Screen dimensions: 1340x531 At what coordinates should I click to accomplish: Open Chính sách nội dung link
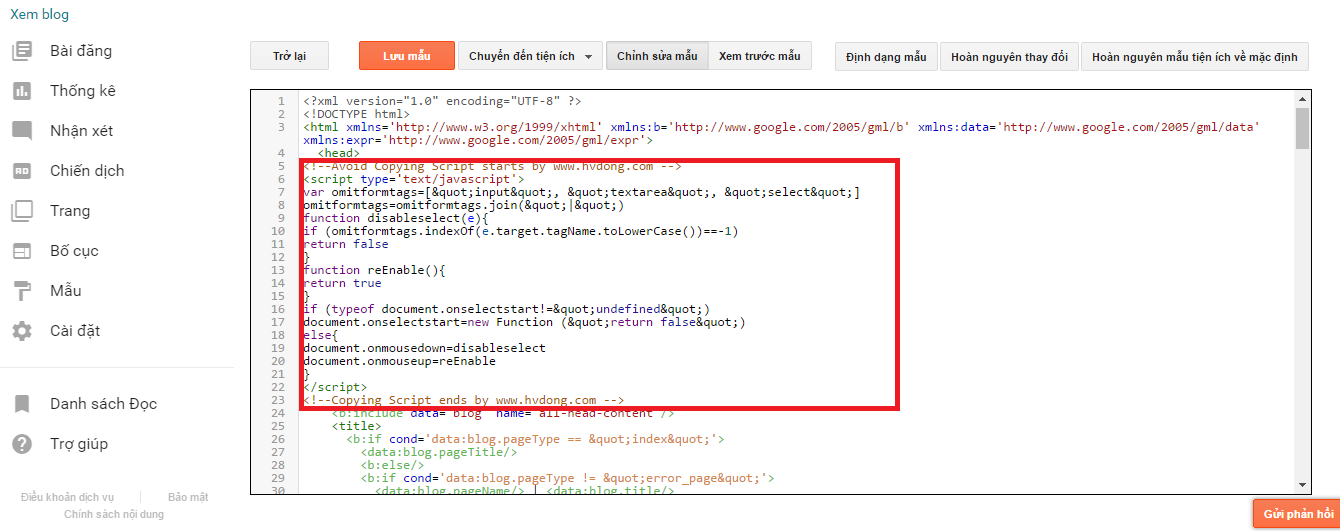[114, 514]
